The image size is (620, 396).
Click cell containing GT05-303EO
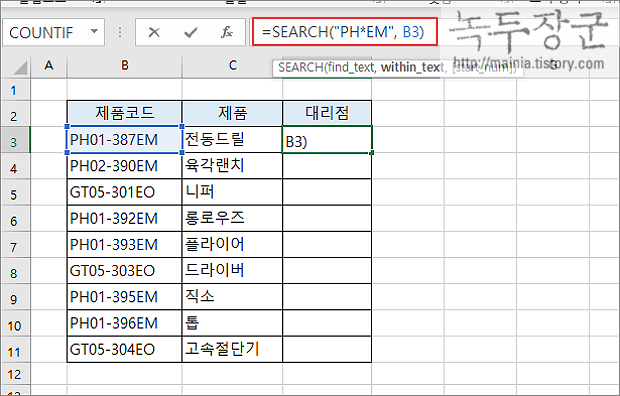coord(125,271)
